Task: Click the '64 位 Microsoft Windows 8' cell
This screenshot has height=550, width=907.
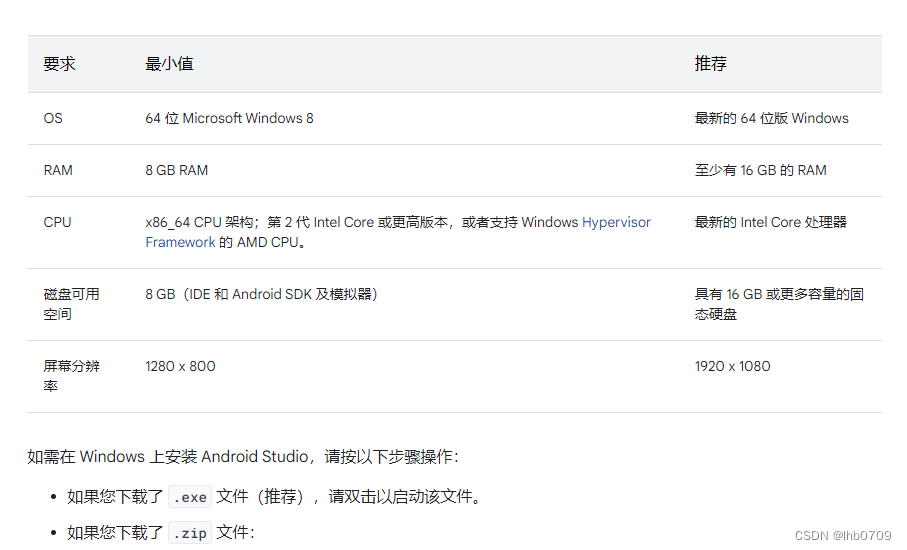Action: pyautogui.click(x=229, y=119)
